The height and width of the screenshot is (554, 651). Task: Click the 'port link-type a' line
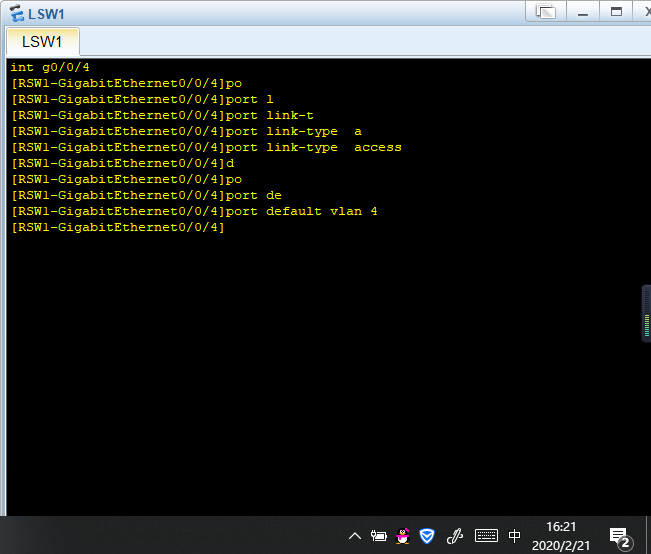point(186,131)
